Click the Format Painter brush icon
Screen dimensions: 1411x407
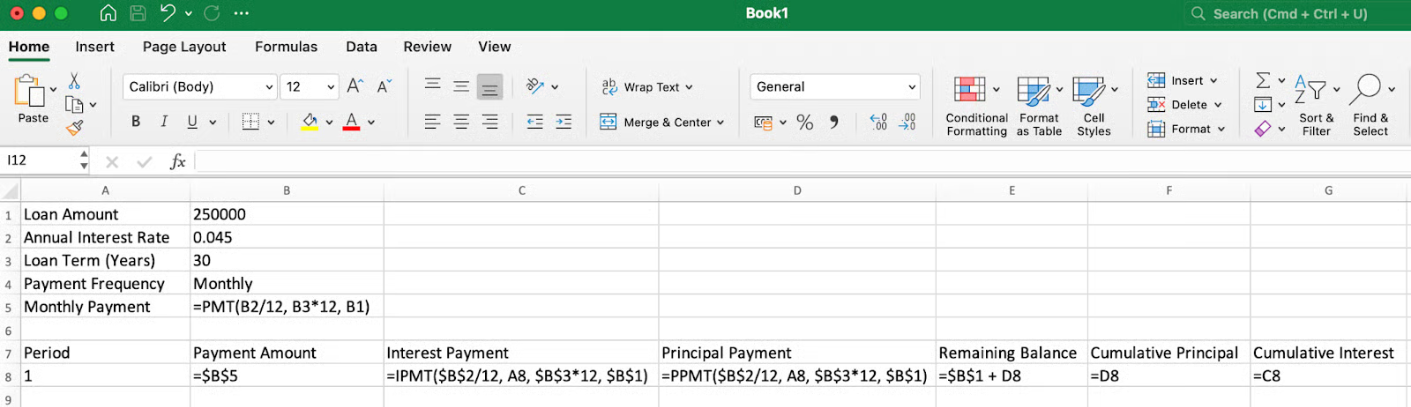click(x=74, y=127)
